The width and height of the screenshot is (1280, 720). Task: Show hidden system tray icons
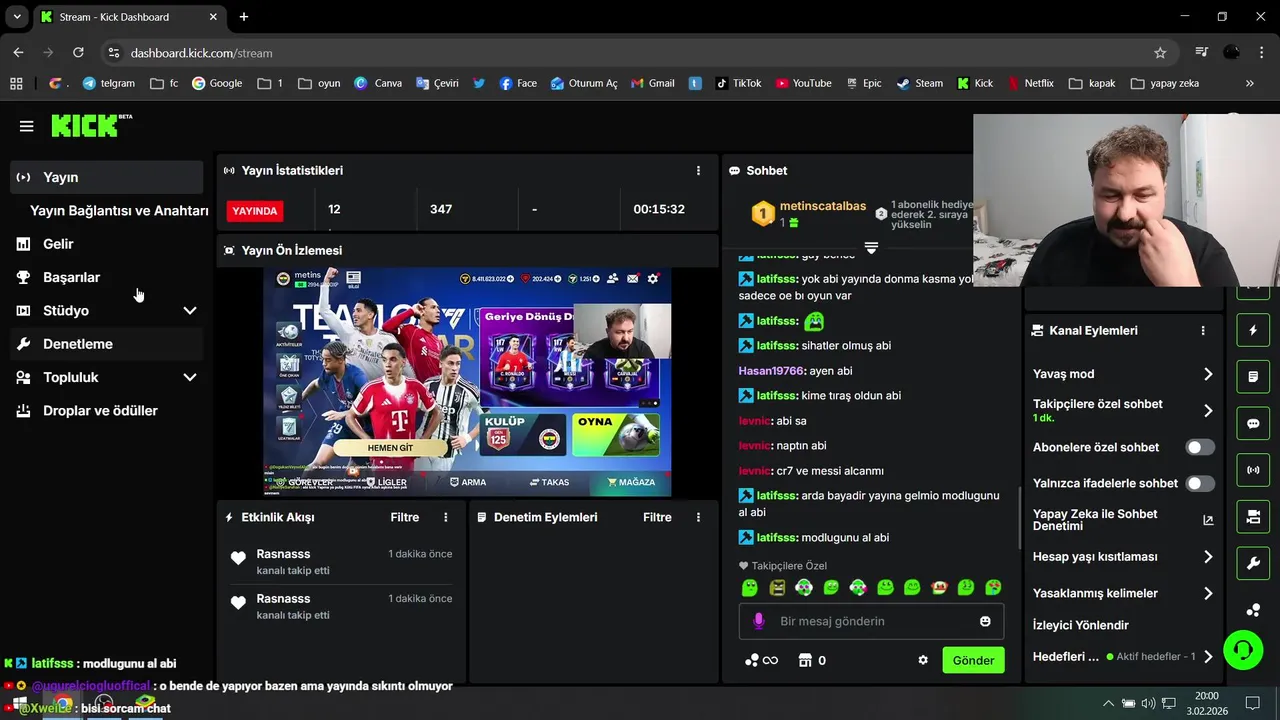click(1108, 703)
